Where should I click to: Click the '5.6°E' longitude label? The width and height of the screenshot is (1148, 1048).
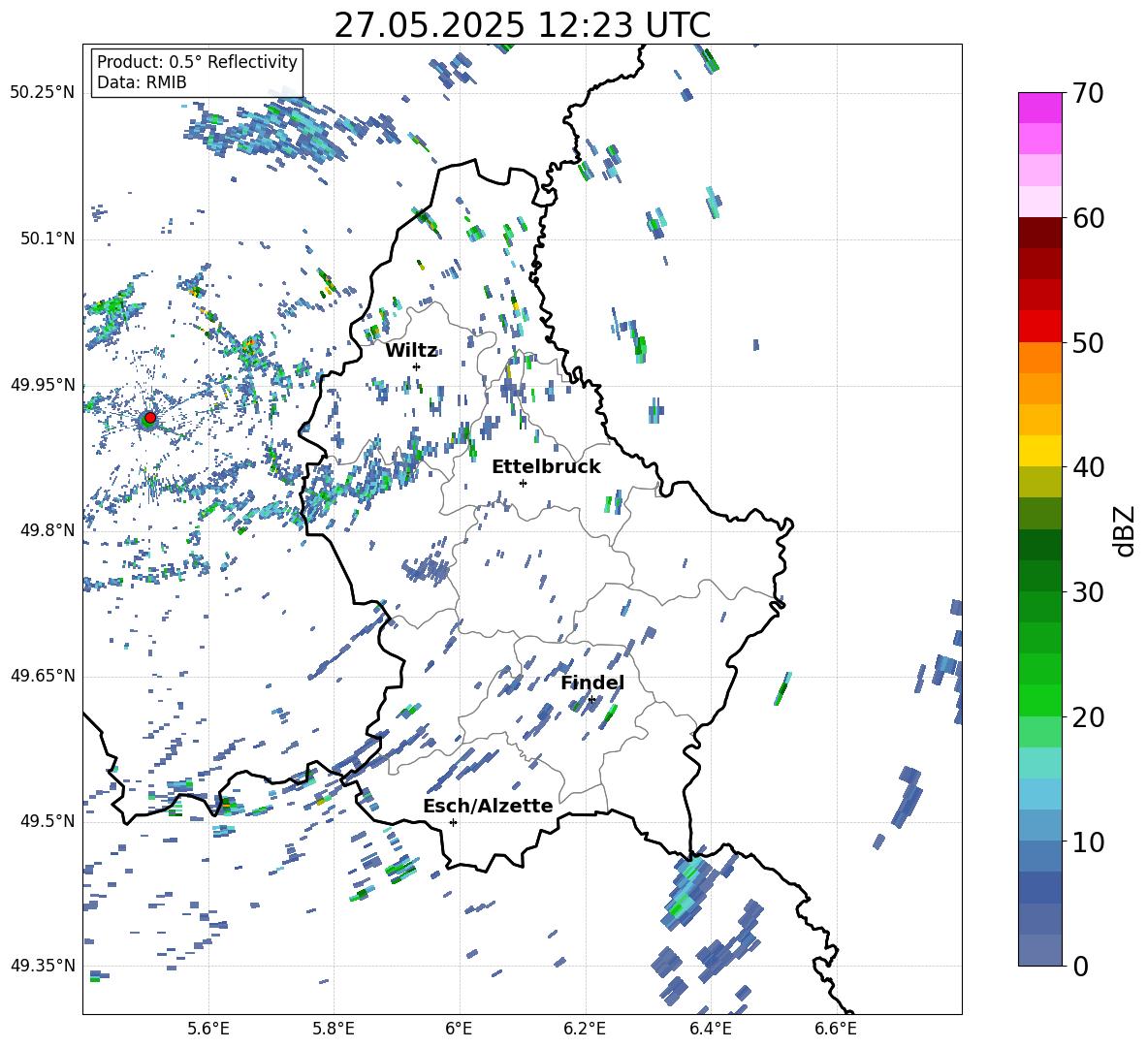point(208,1029)
